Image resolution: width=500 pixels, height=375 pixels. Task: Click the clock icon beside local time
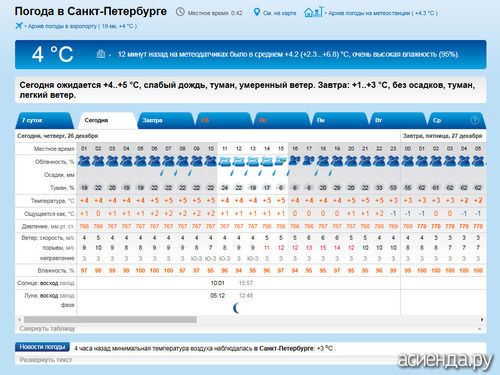tap(180, 12)
